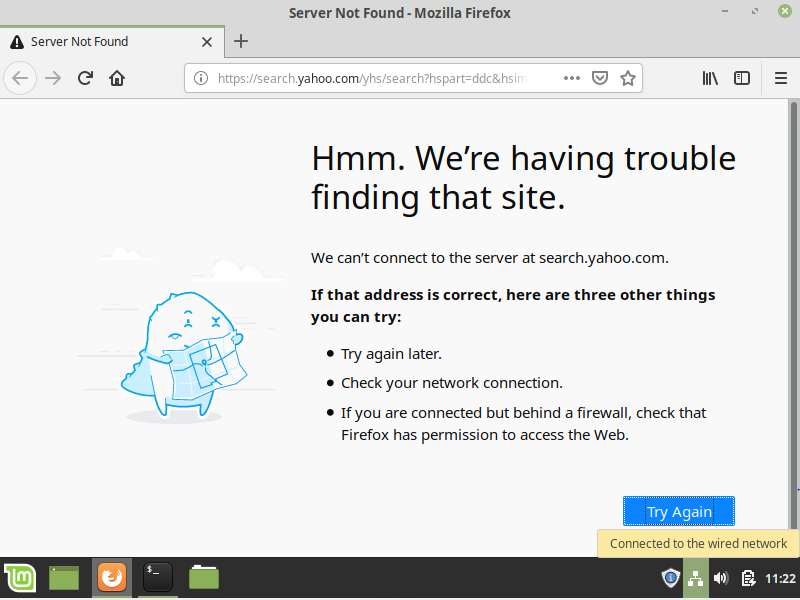Open the Terminal from taskbar
This screenshot has height=600, width=800.
[x=158, y=578]
